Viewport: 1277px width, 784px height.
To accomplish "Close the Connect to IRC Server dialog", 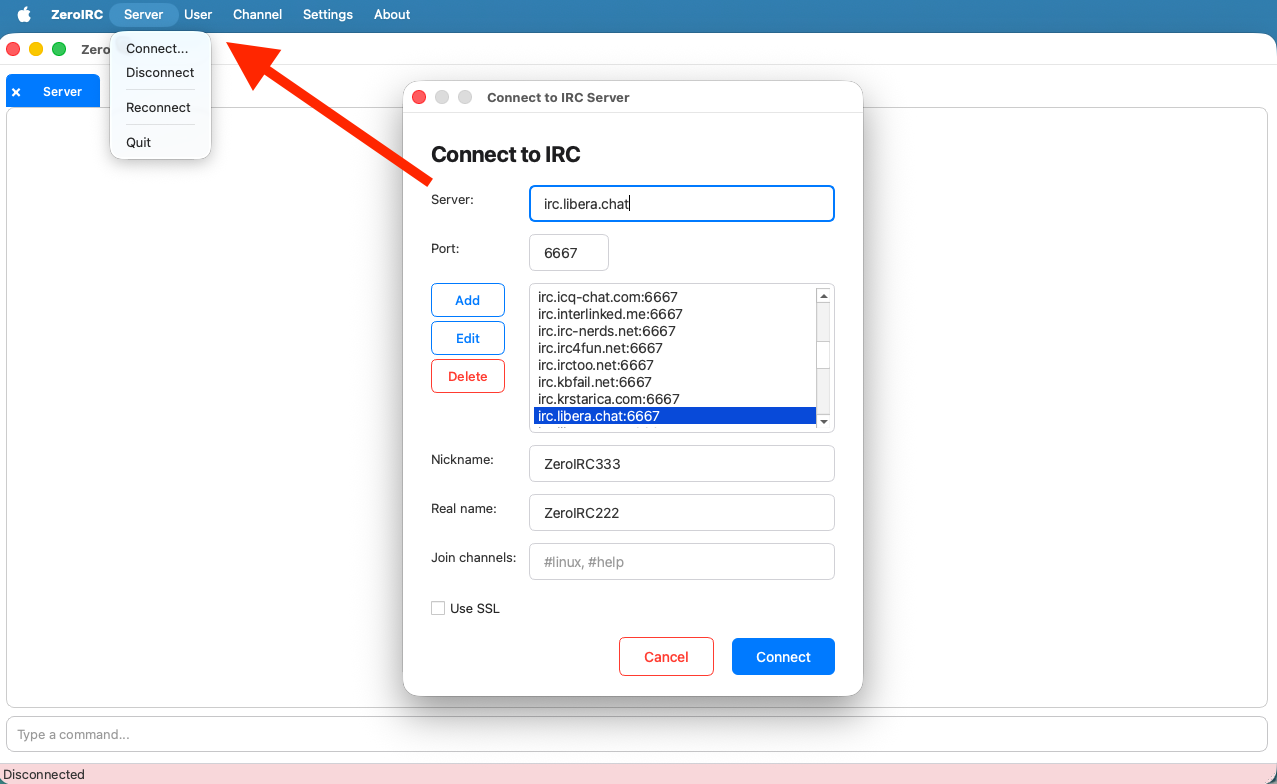I will coord(419,97).
